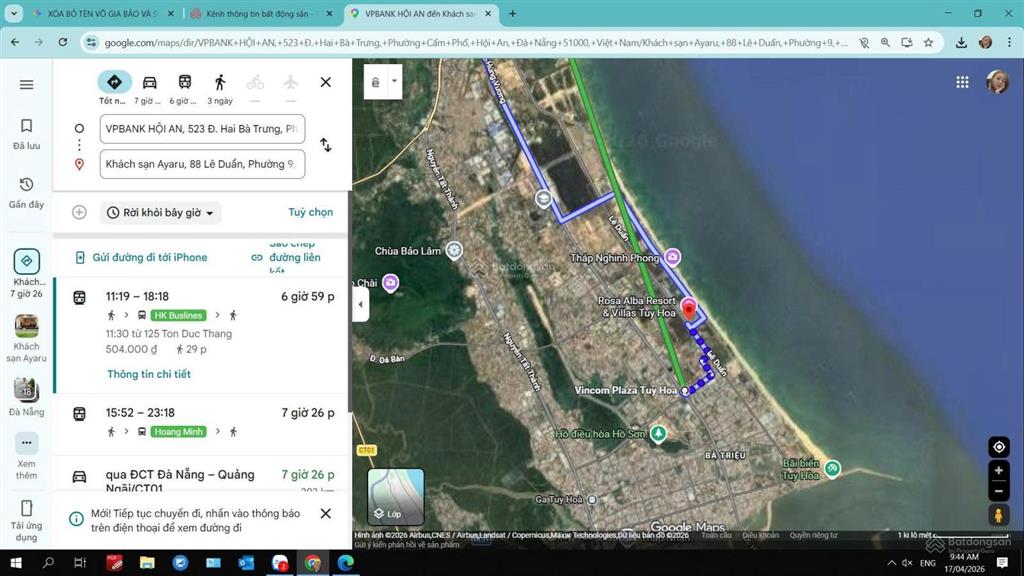Viewport: 1024px width, 576px height.
Task: Swap starting point and destination
Action: (x=325, y=145)
